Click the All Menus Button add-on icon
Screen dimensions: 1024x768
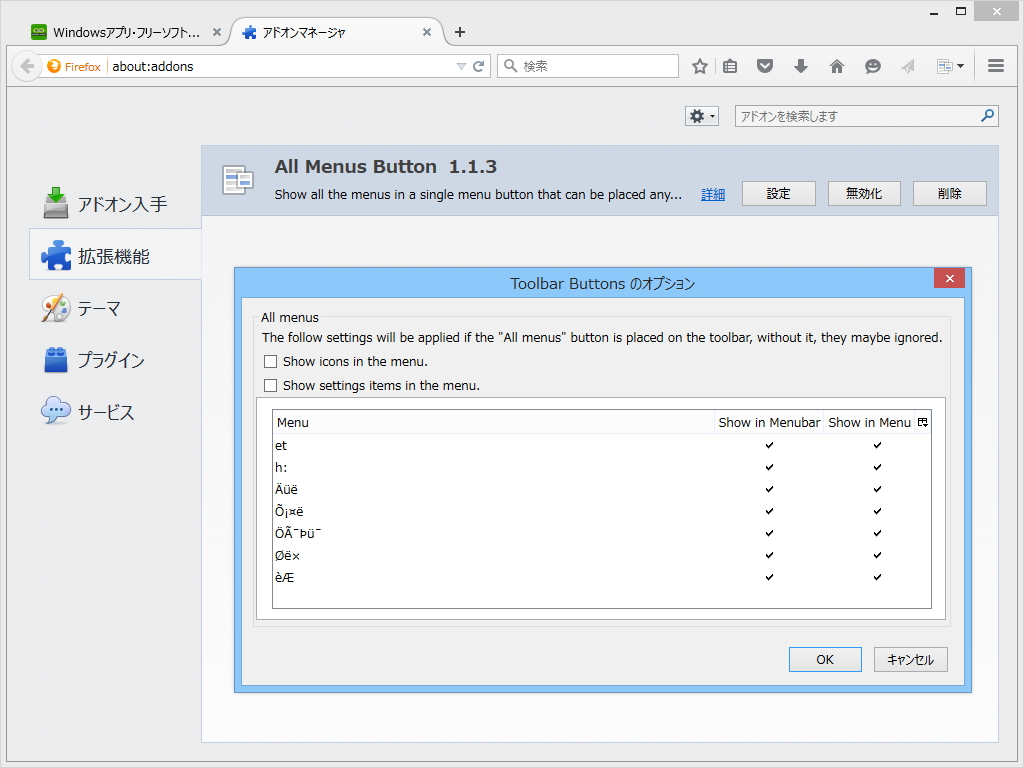238,180
